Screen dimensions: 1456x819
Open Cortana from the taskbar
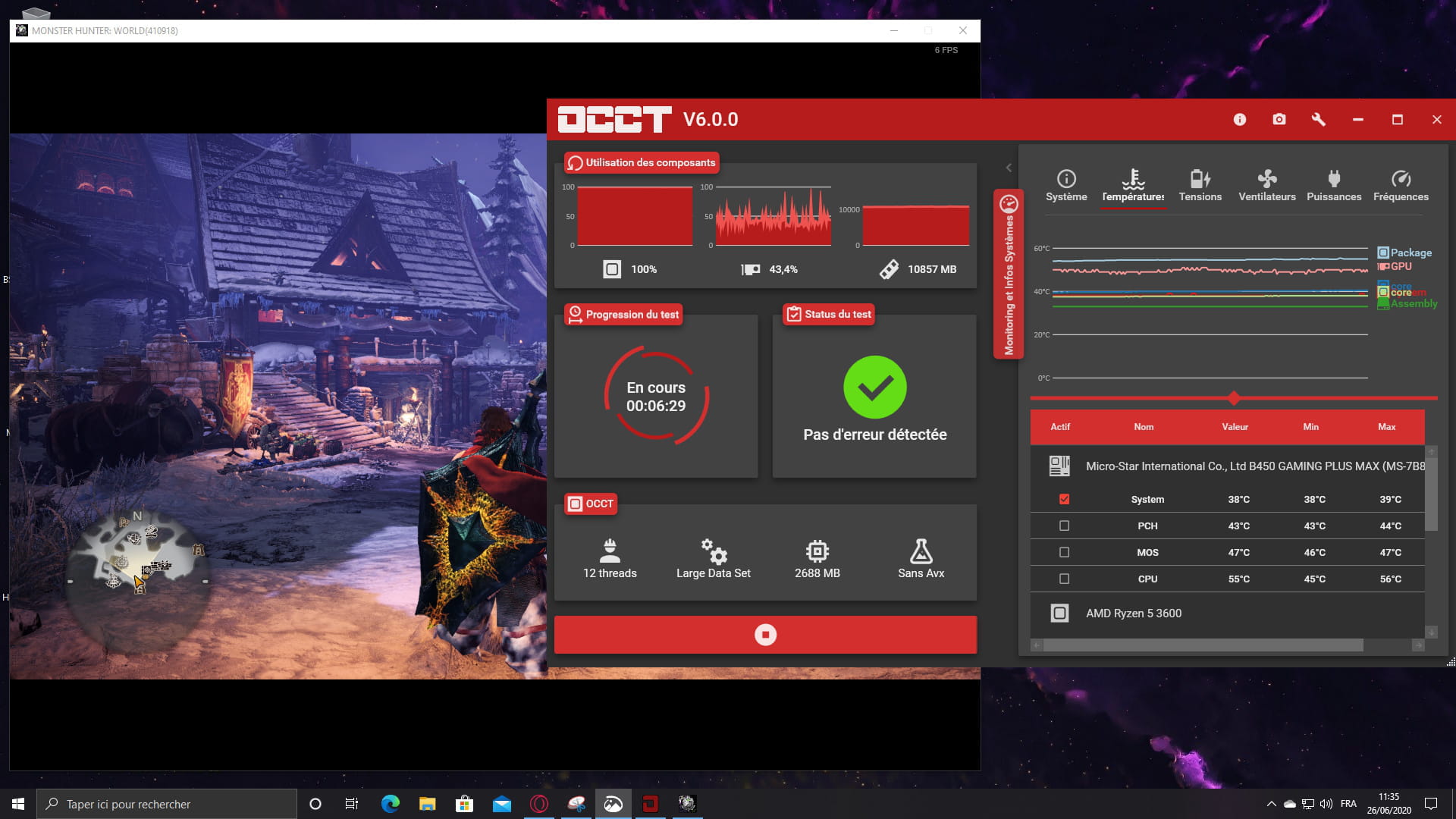pyautogui.click(x=315, y=804)
